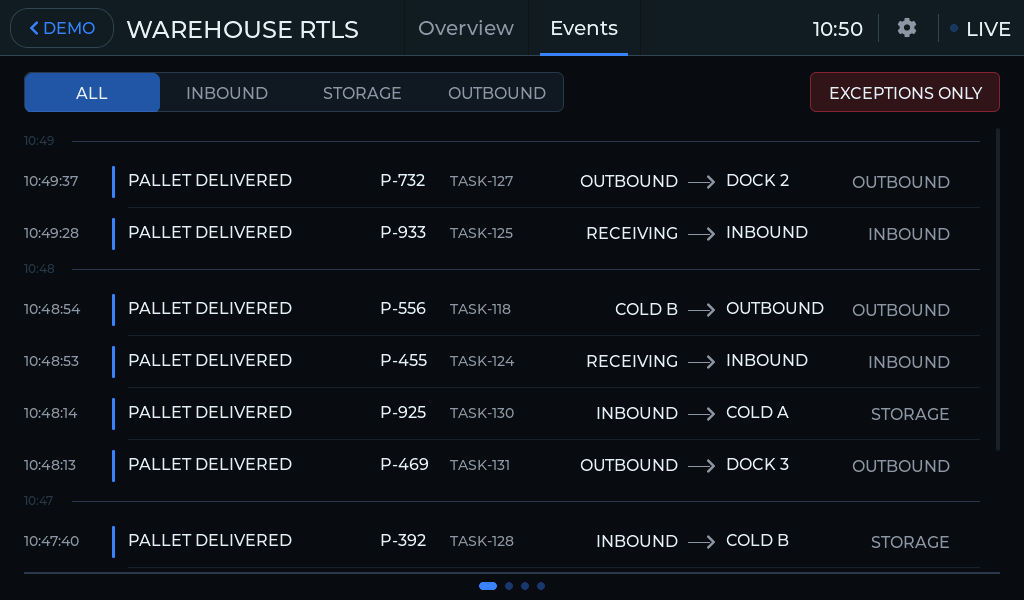Open TASK-128 label
The image size is (1024, 600).
482,541
